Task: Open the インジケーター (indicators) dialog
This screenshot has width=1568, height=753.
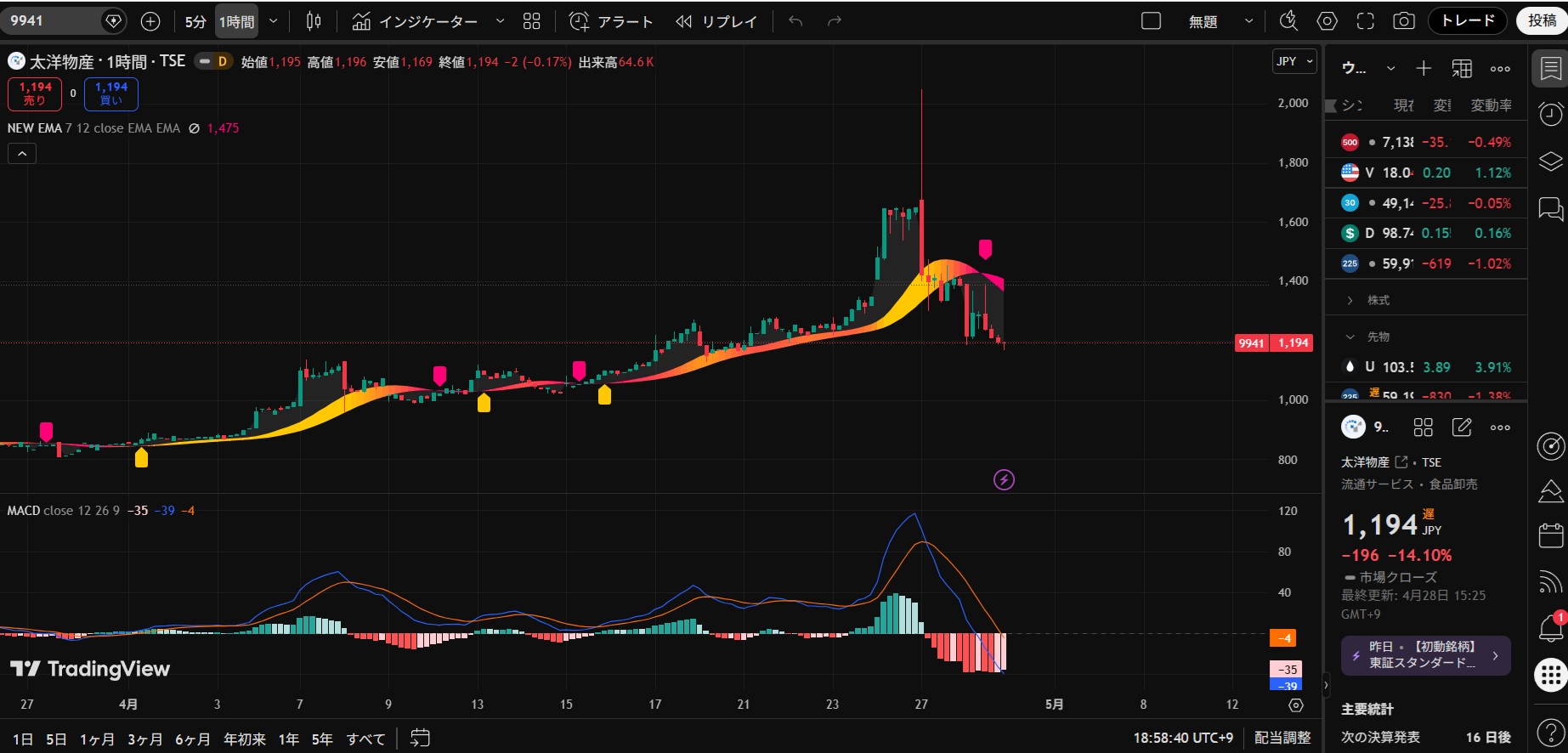Action: point(416,21)
